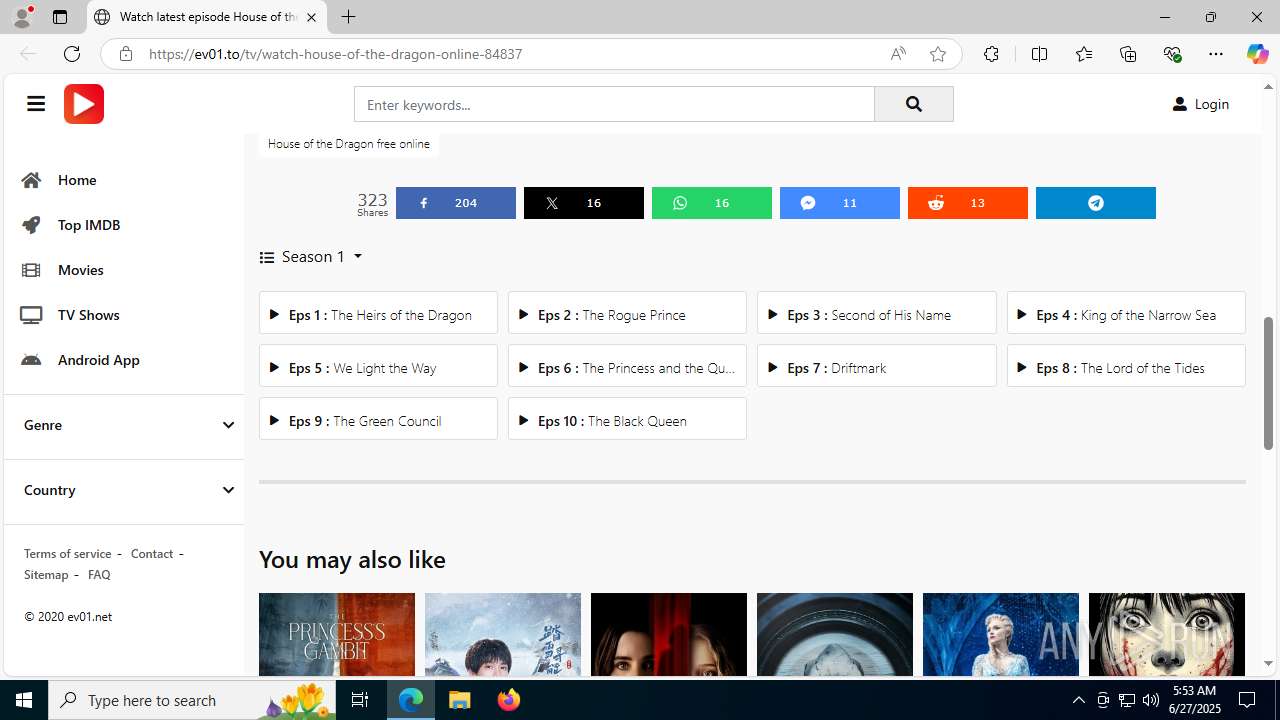Share on Reddit button
The height and width of the screenshot is (720, 1280).
pyautogui.click(x=968, y=203)
